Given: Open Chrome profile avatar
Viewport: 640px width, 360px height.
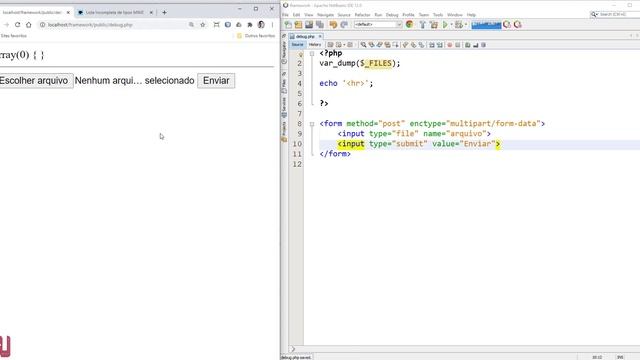Looking at the screenshot, I should click(261, 25).
